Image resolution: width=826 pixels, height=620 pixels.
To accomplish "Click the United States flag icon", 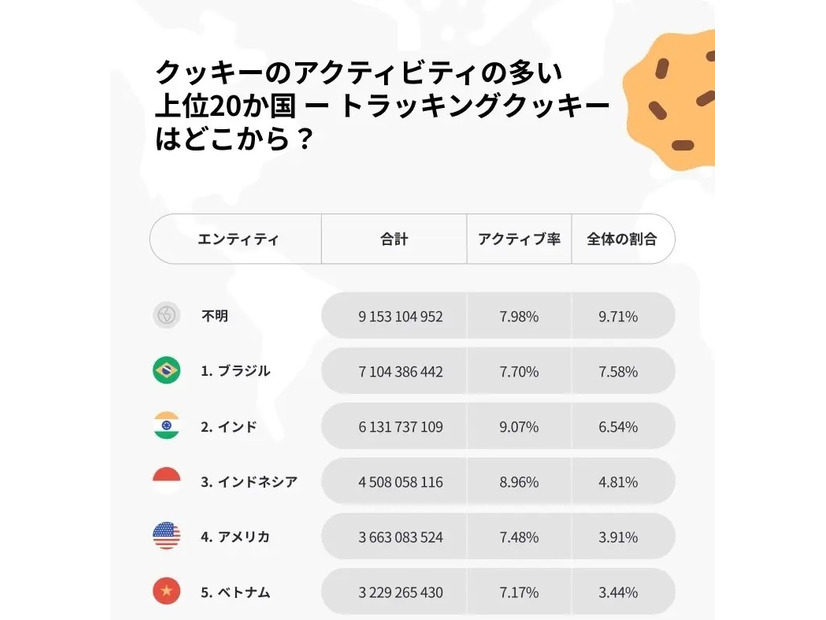I will [167, 536].
